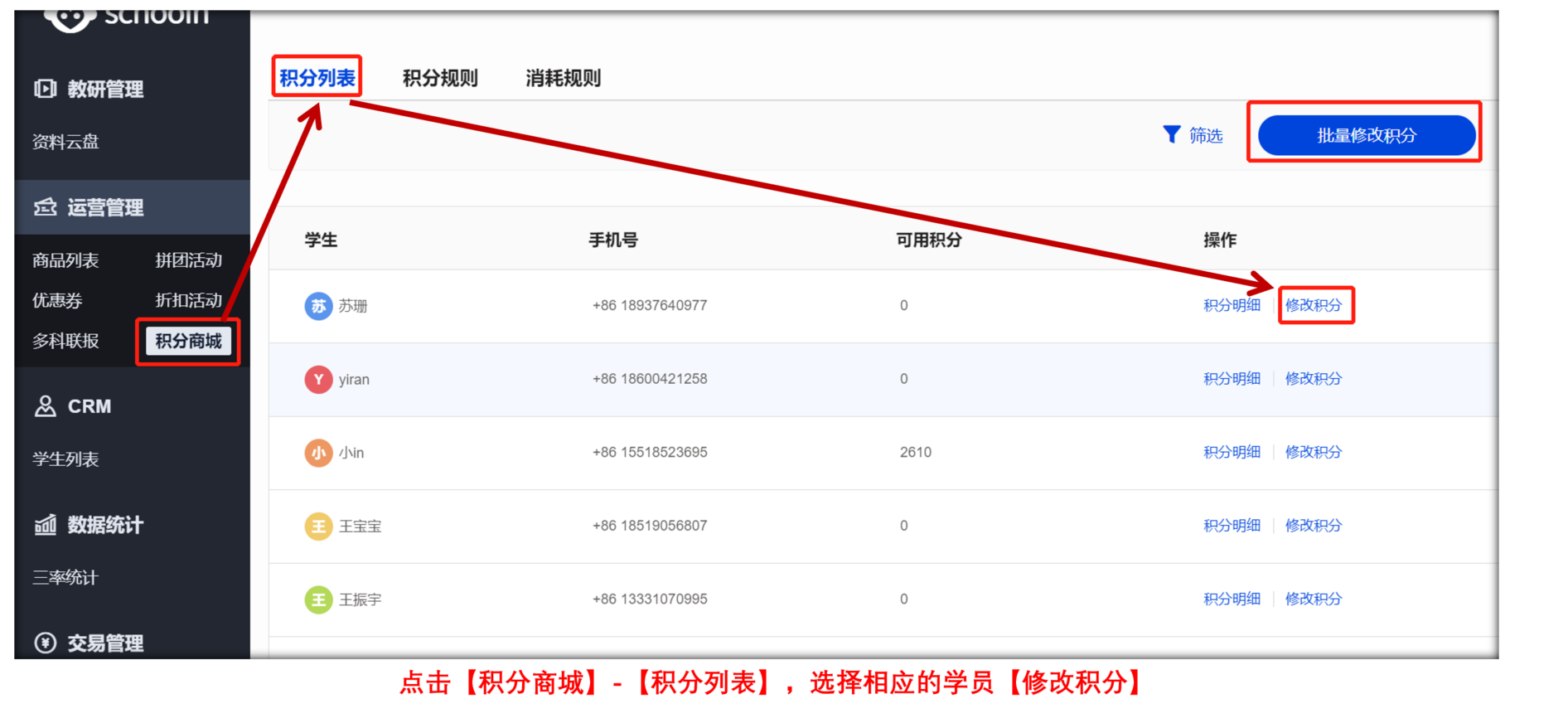Open 多科联报 in the sidebar
This screenshot has height=723, width=1568.
[65, 341]
